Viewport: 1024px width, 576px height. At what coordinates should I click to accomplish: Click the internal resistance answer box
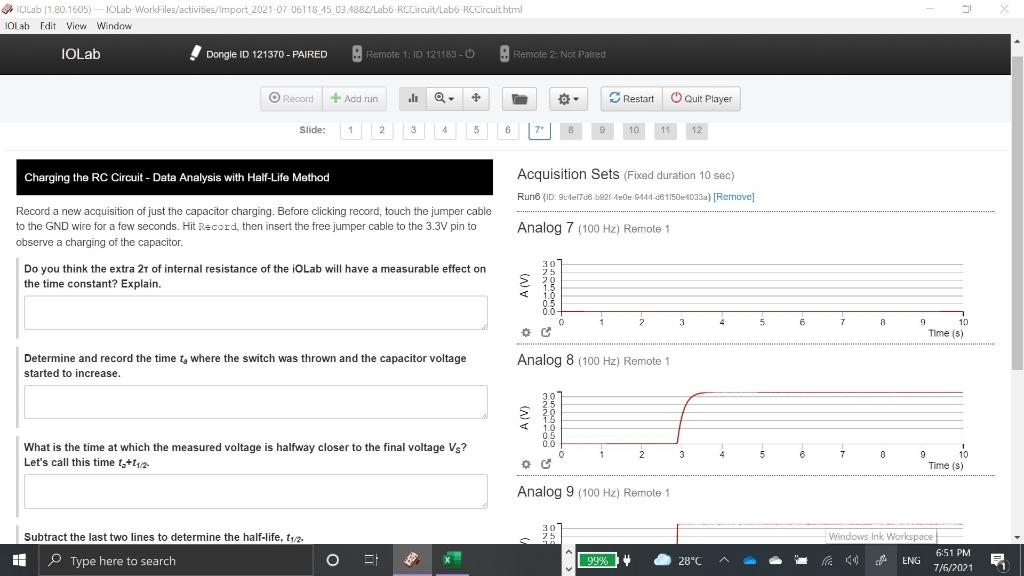255,313
